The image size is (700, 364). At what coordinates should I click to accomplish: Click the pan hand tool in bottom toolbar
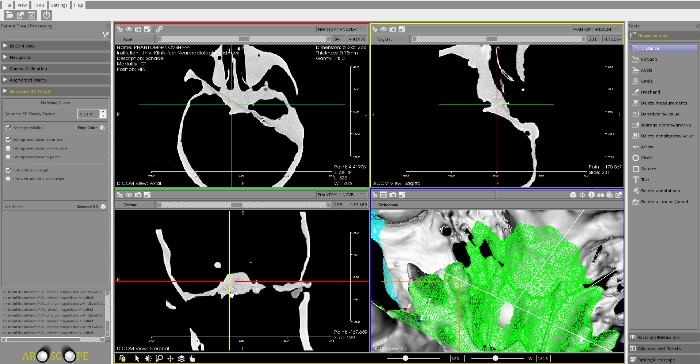[192, 358]
